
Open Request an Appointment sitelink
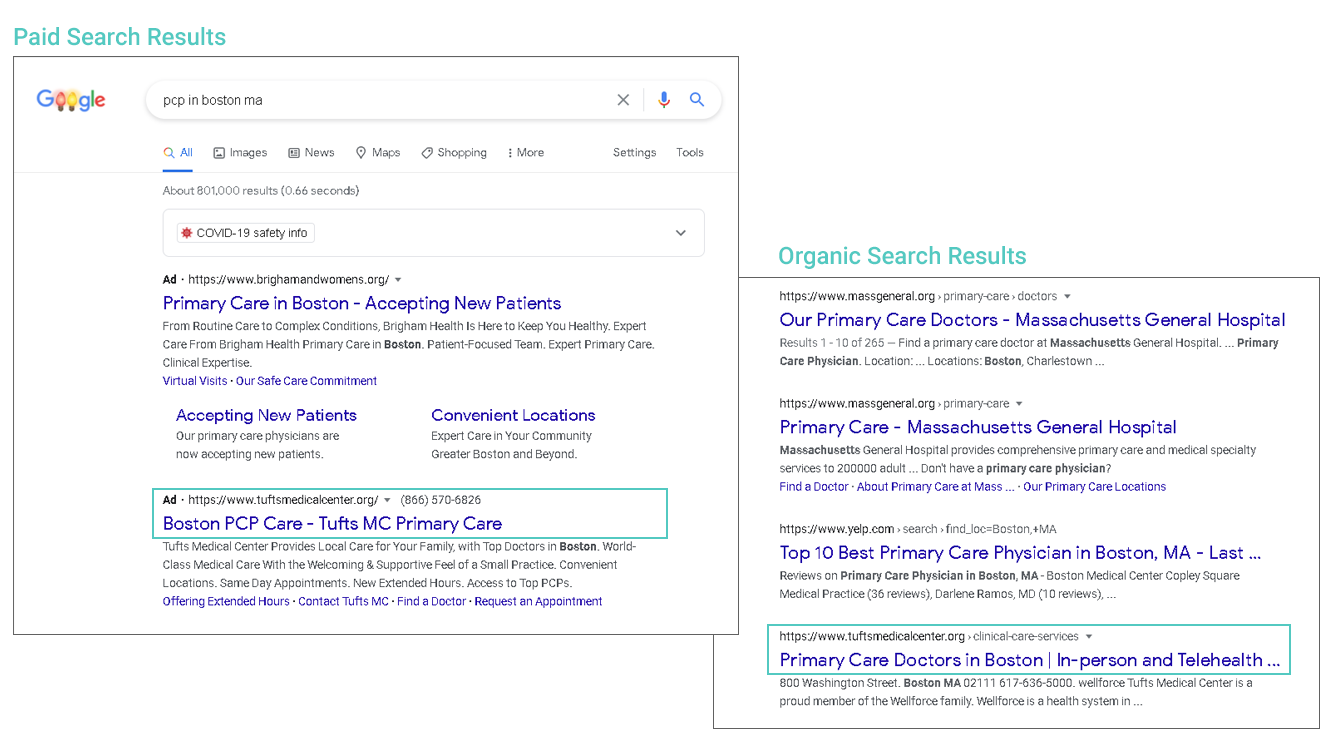pos(538,602)
